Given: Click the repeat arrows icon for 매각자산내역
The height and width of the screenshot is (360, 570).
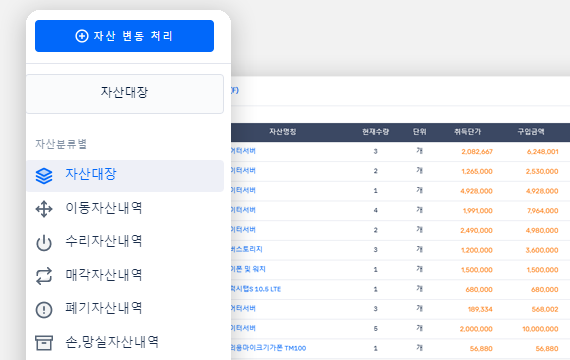Looking at the screenshot, I should [44, 276].
